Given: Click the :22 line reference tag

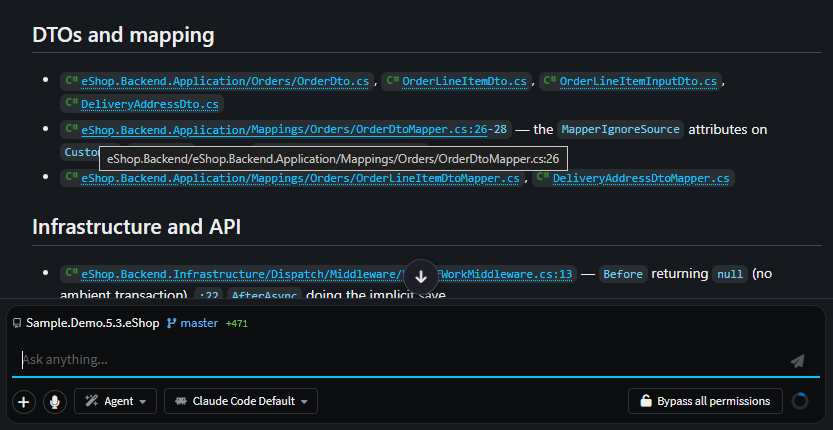Looking at the screenshot, I should (208, 296).
